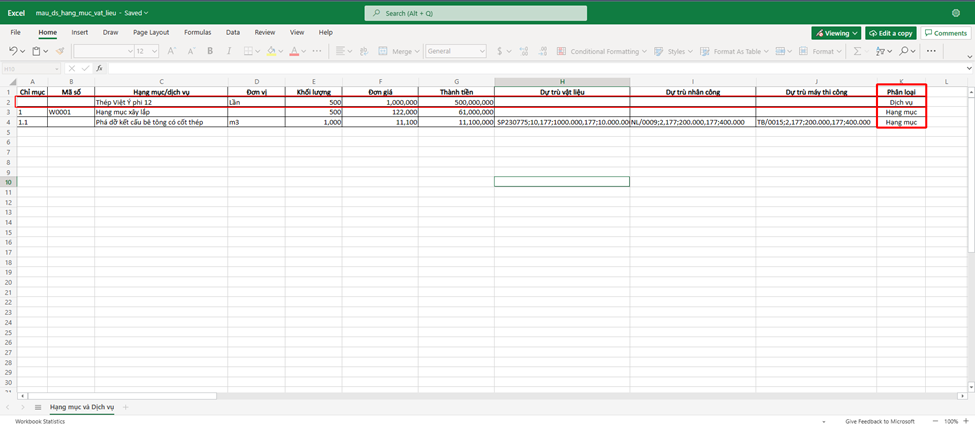Open the Comments pane button
The width and height of the screenshot is (975, 426).
[x=945, y=33]
